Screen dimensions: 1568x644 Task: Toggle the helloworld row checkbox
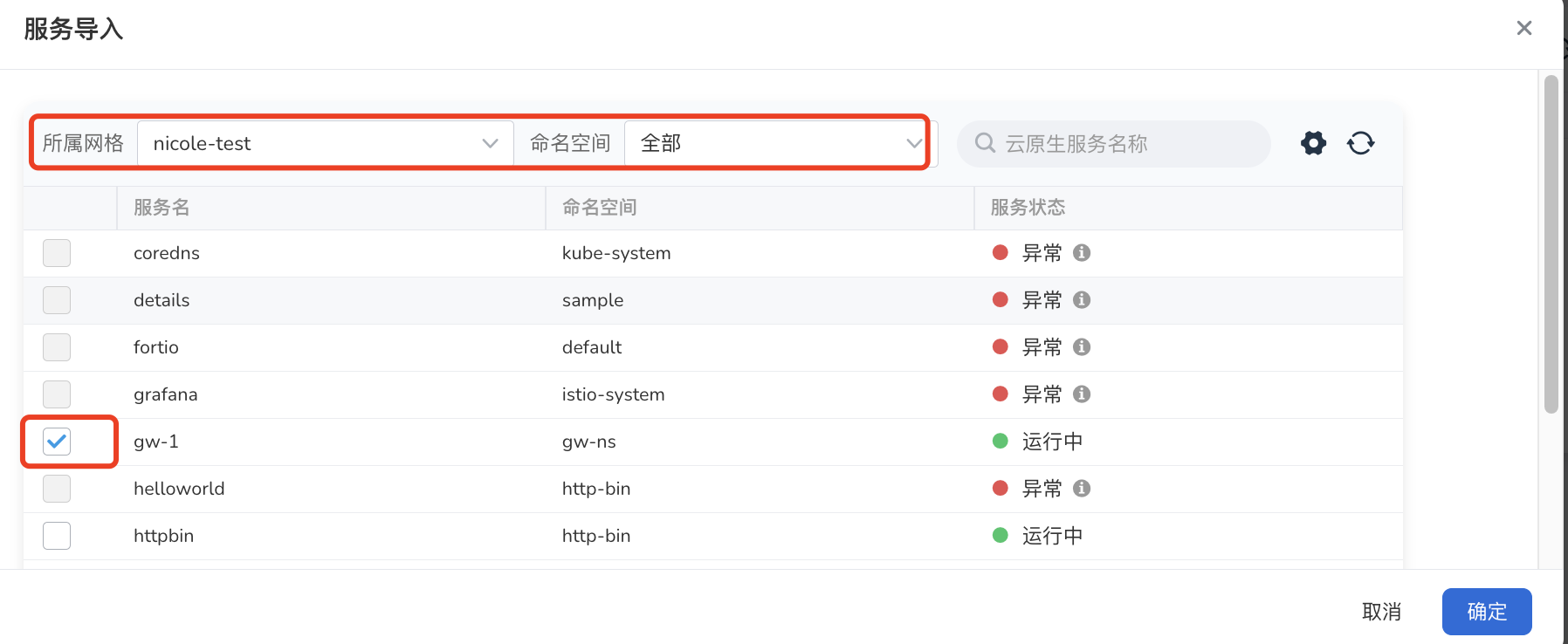57,489
